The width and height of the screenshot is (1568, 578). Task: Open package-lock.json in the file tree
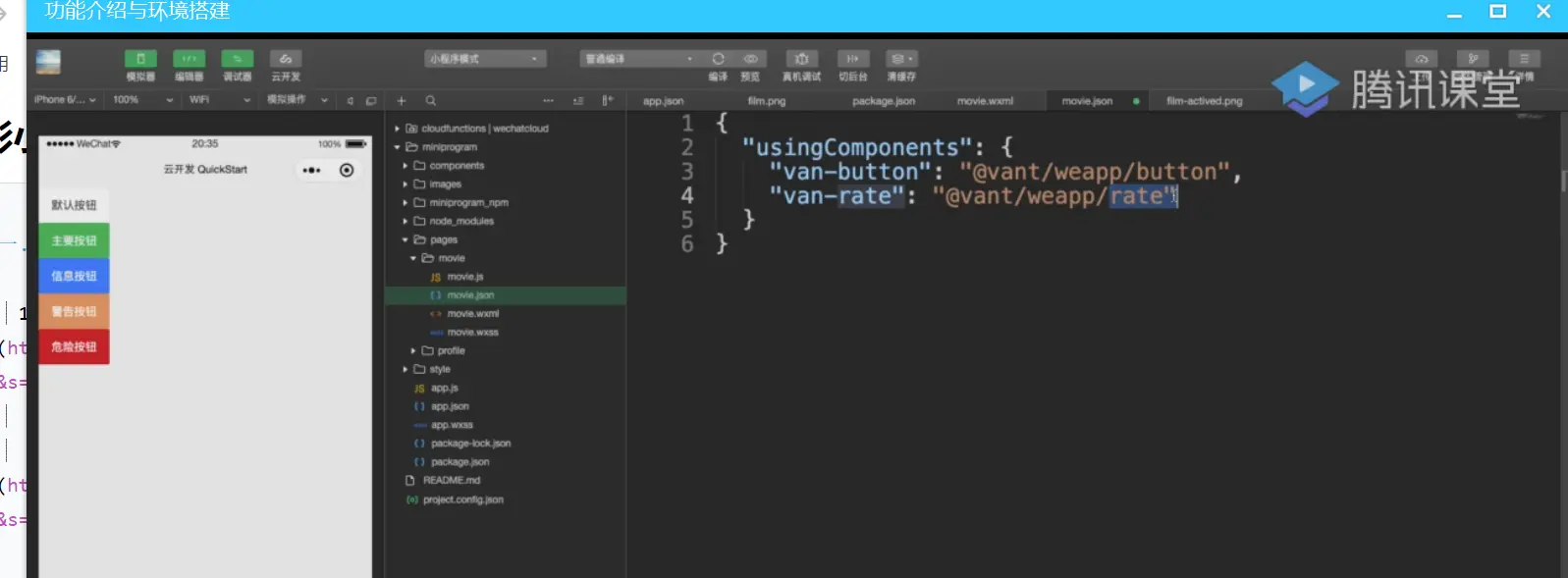coord(470,445)
